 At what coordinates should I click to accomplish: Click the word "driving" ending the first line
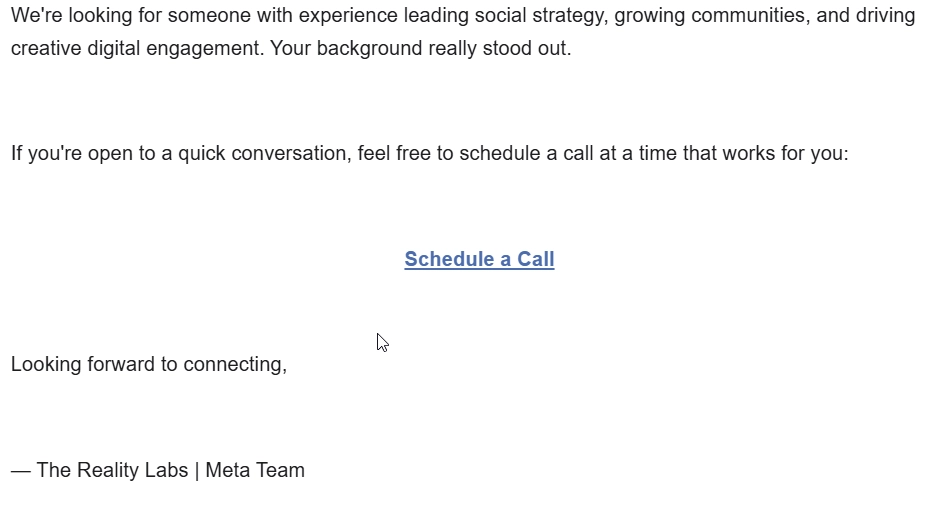pyautogui.click(x=885, y=16)
